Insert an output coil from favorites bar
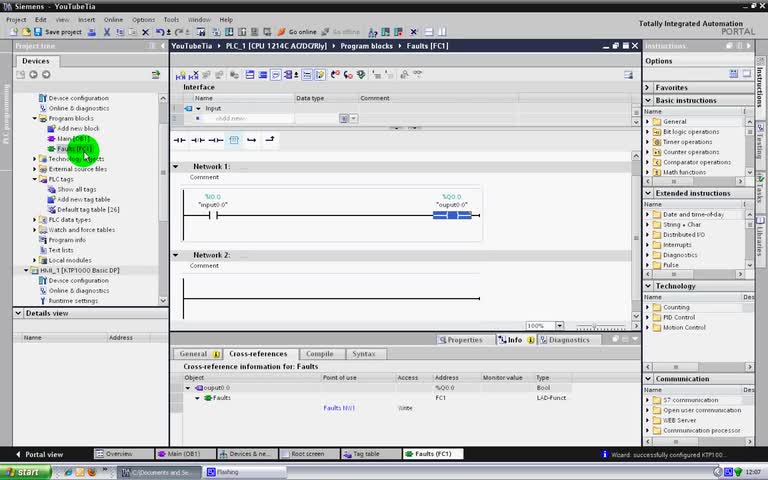This screenshot has width=768, height=480. click(x=216, y=140)
